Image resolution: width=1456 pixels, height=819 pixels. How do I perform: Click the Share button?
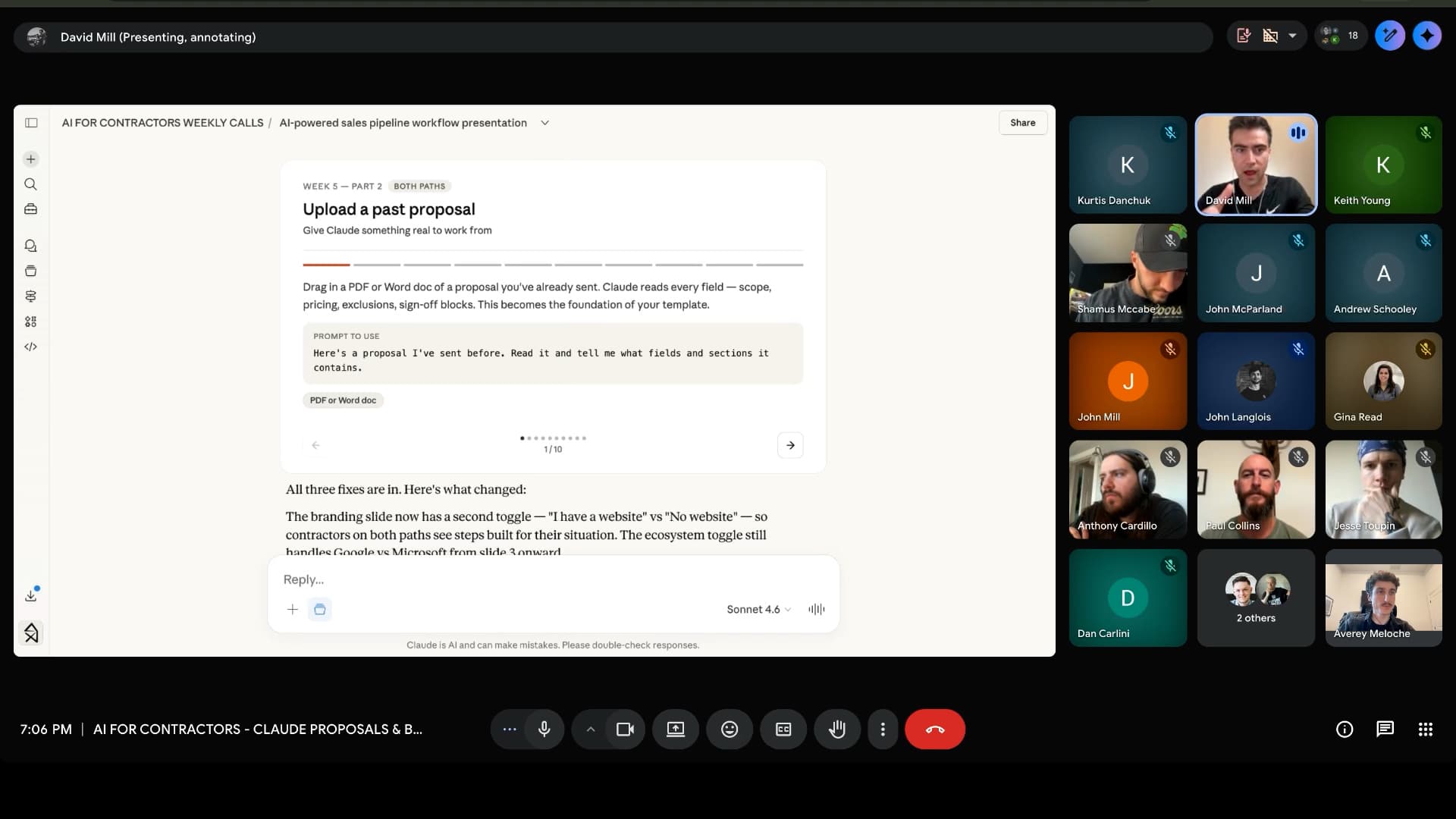1022,122
